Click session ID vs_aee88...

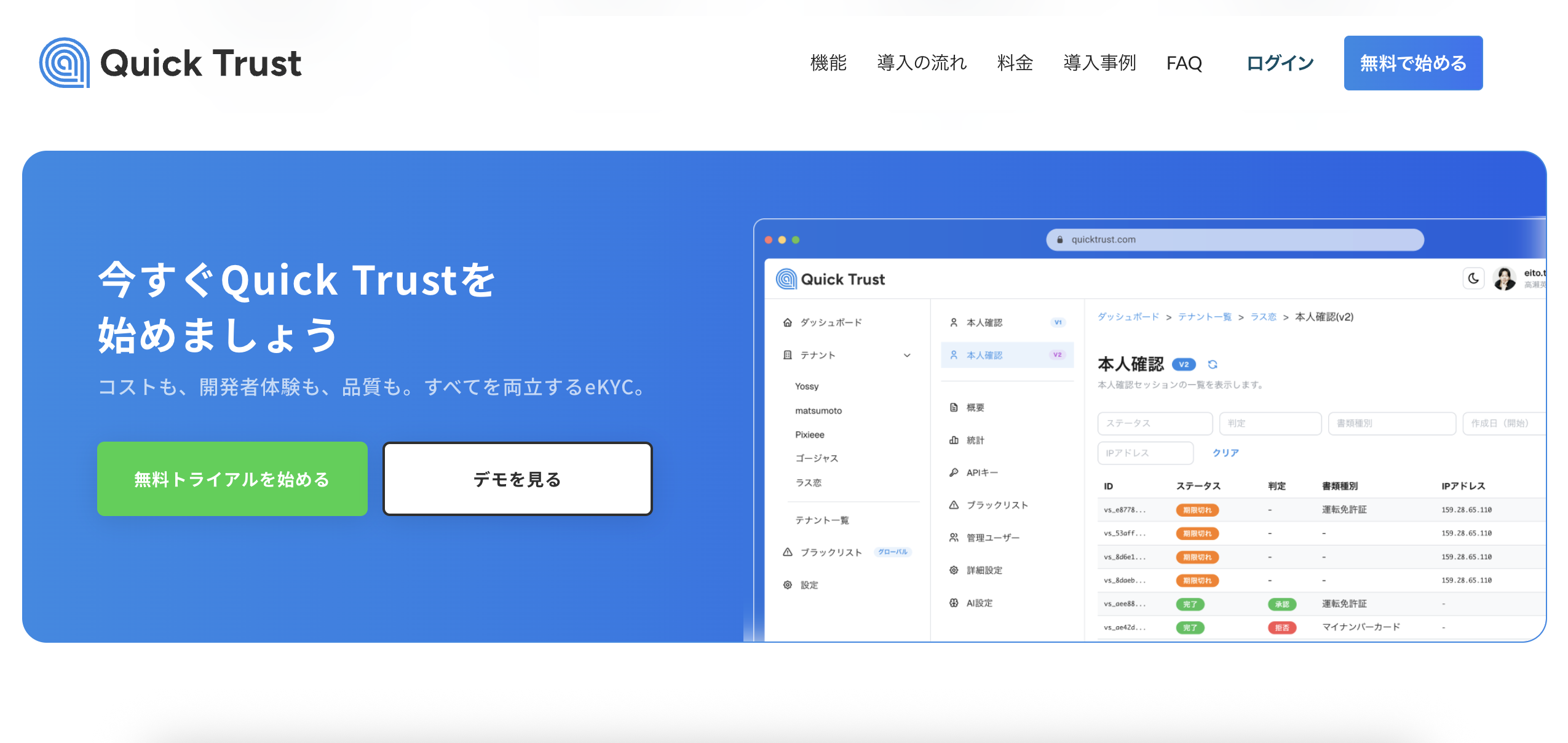[x=1125, y=604]
